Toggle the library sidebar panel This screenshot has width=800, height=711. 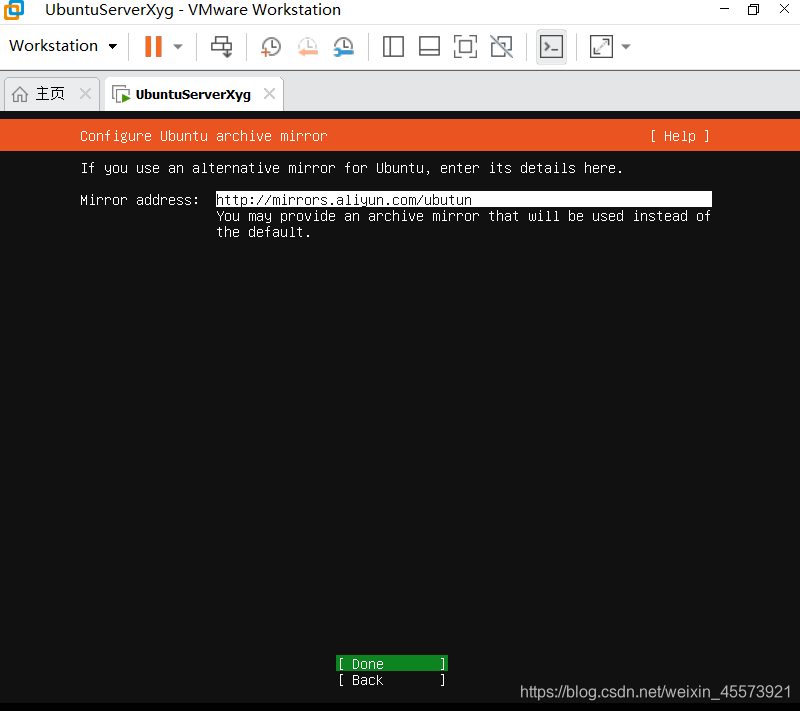click(393, 46)
